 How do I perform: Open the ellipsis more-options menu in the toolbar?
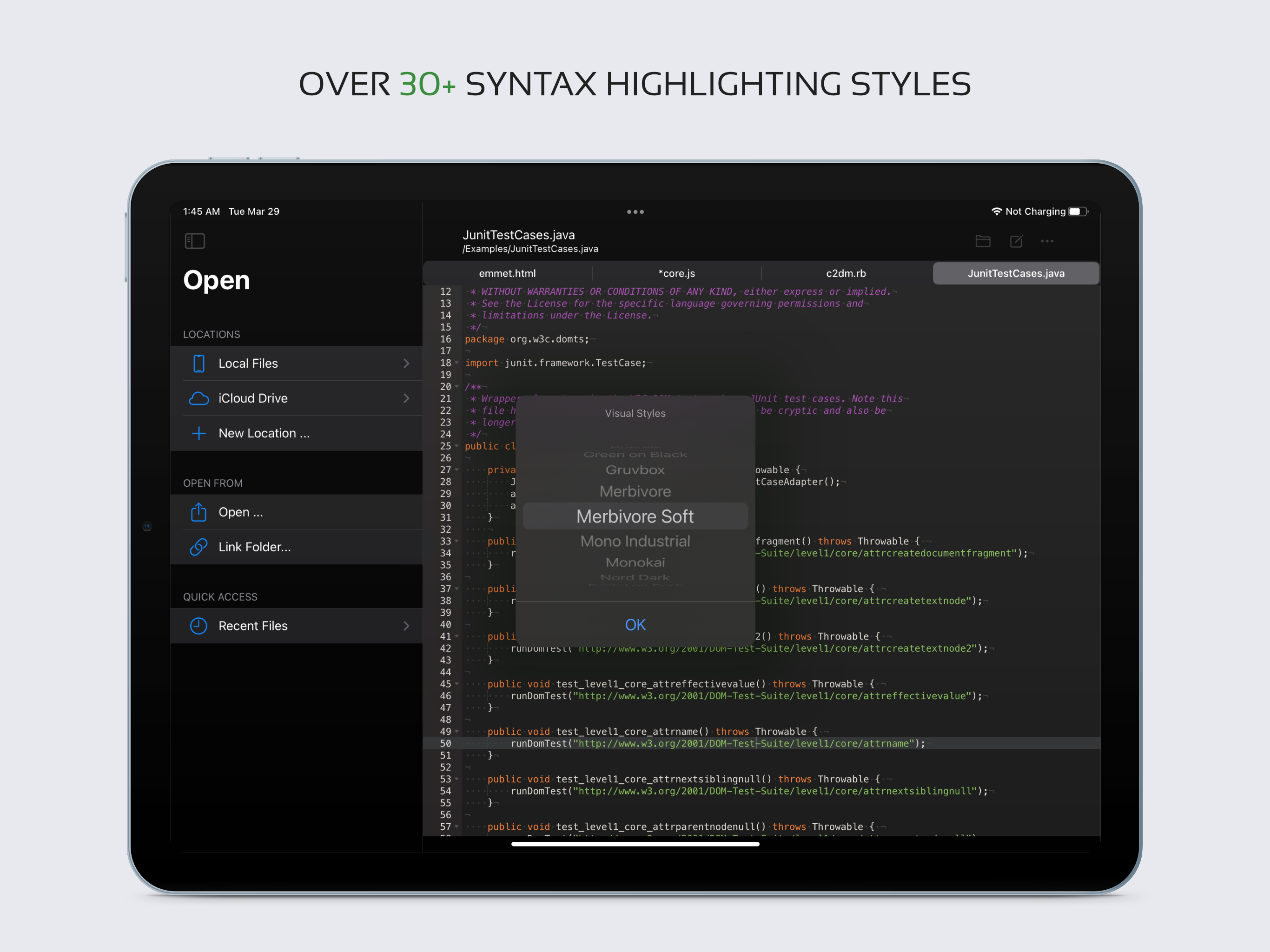point(1047,241)
